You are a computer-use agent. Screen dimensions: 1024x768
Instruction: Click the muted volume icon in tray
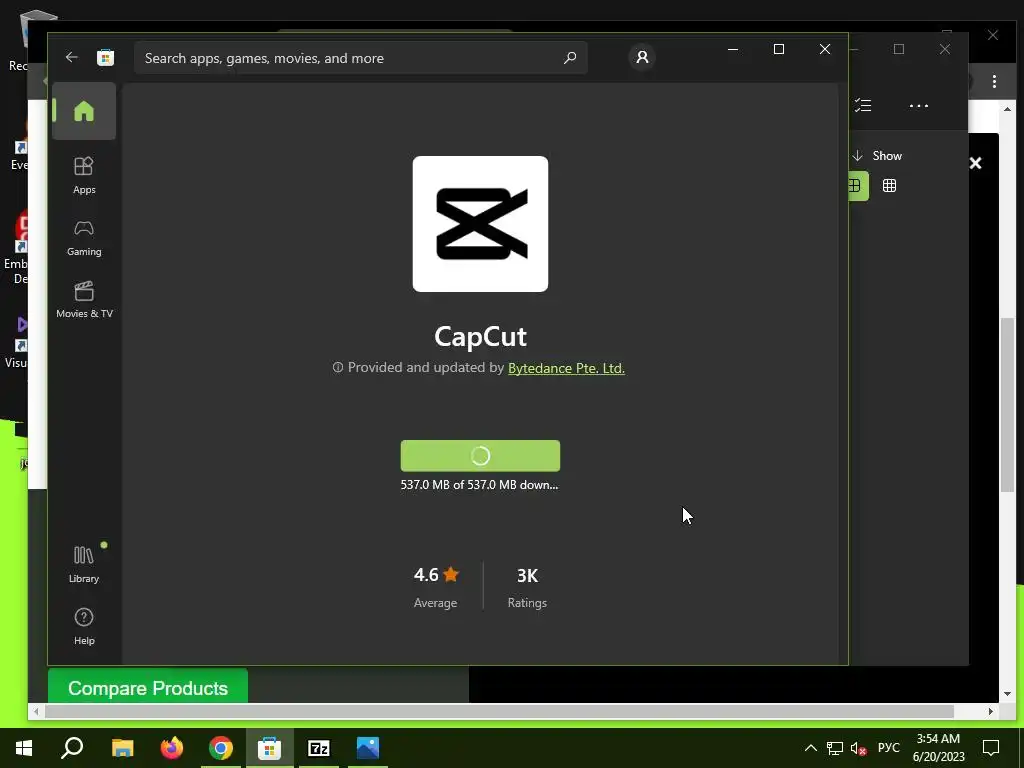tap(859, 748)
